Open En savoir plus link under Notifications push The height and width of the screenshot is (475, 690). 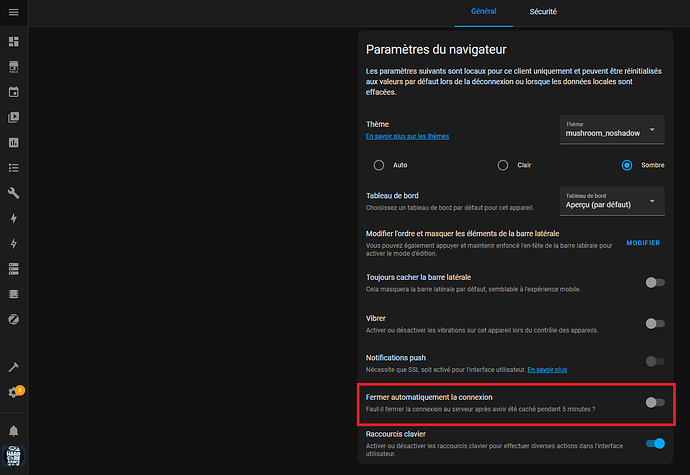coord(547,370)
